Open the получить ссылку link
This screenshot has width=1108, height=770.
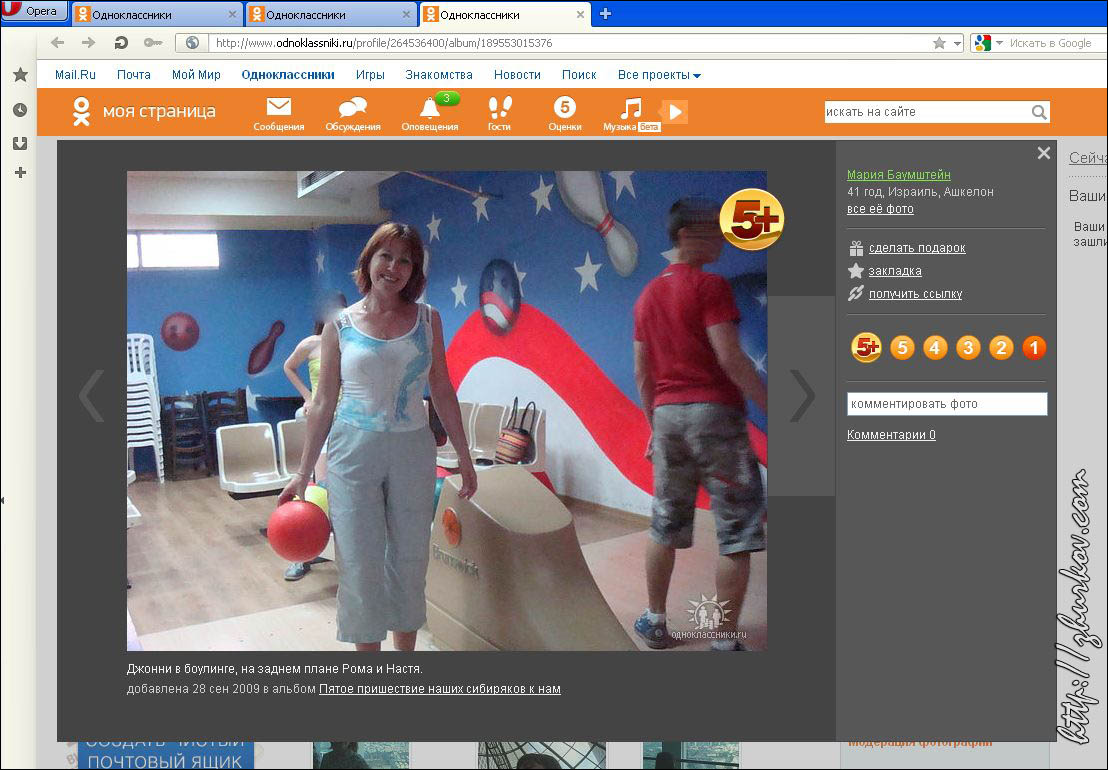(x=914, y=294)
